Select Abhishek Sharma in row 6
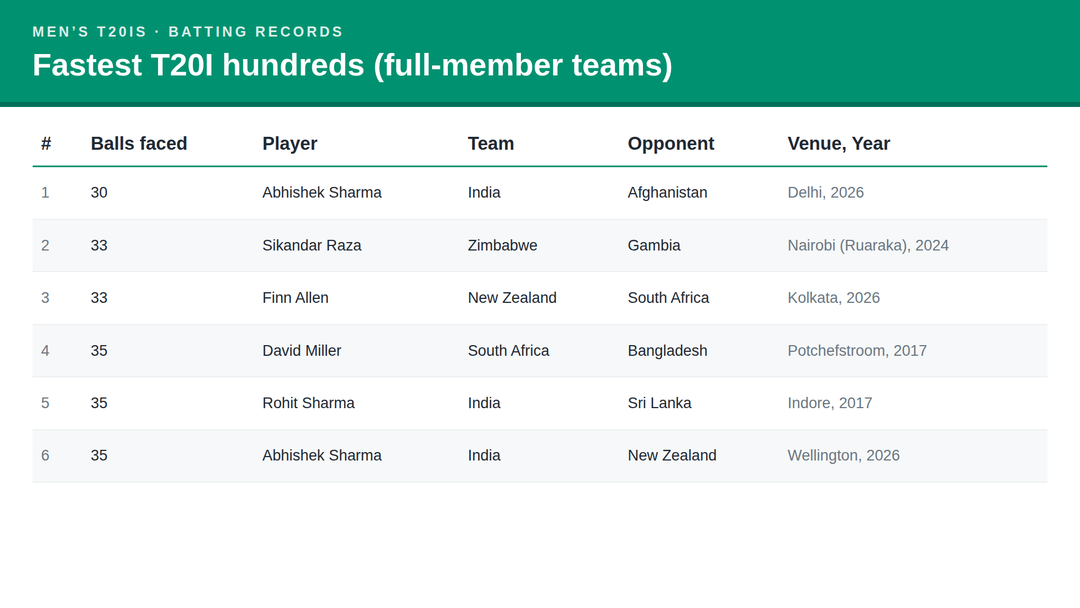This screenshot has width=1080, height=608. [x=322, y=456]
